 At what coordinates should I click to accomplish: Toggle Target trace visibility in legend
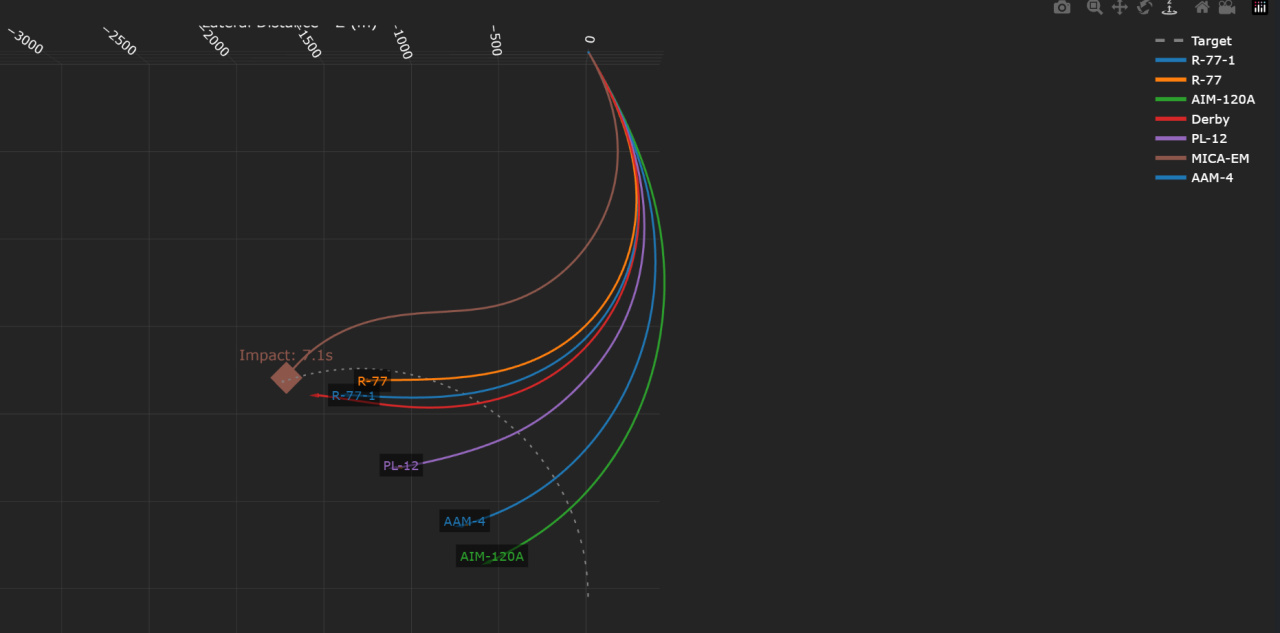(1211, 41)
